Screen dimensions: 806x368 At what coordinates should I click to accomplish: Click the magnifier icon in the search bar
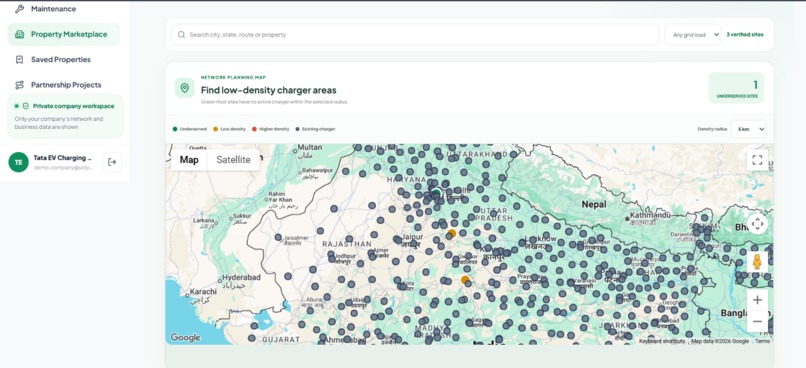pos(181,35)
